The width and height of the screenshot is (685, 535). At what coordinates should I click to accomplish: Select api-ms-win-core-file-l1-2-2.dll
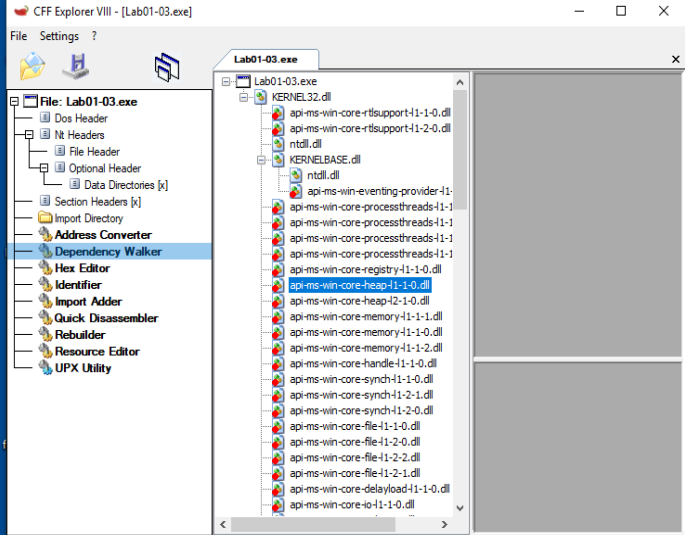[x=355, y=458]
